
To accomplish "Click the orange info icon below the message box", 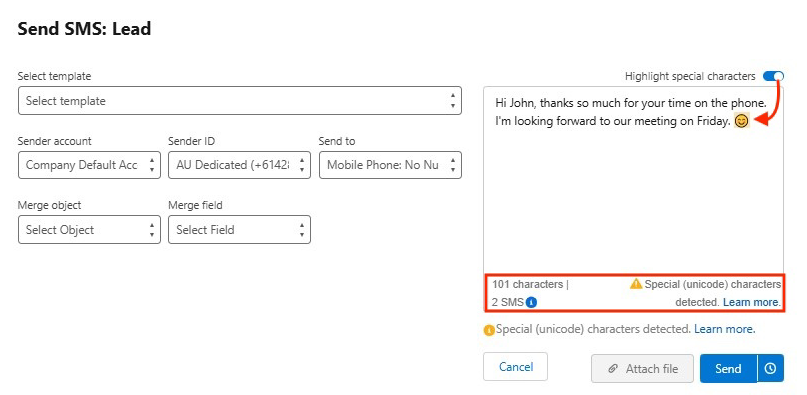I will tap(488, 330).
